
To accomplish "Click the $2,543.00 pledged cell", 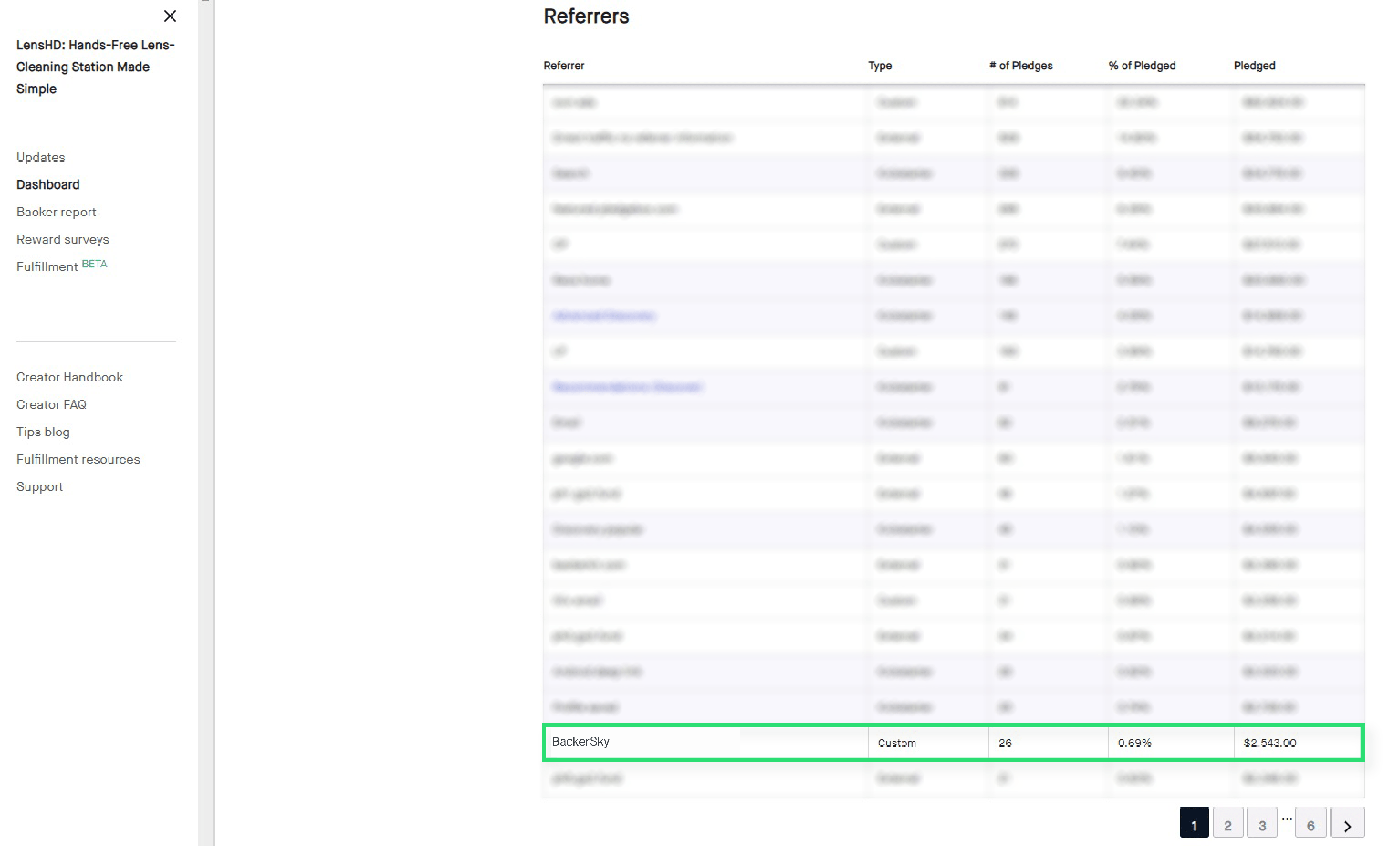I will click(x=1298, y=742).
